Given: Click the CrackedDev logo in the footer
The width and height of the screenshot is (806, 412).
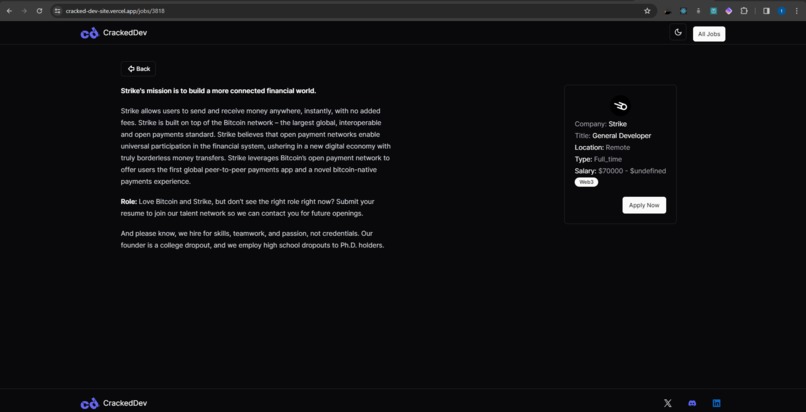Looking at the screenshot, I should (x=89, y=403).
